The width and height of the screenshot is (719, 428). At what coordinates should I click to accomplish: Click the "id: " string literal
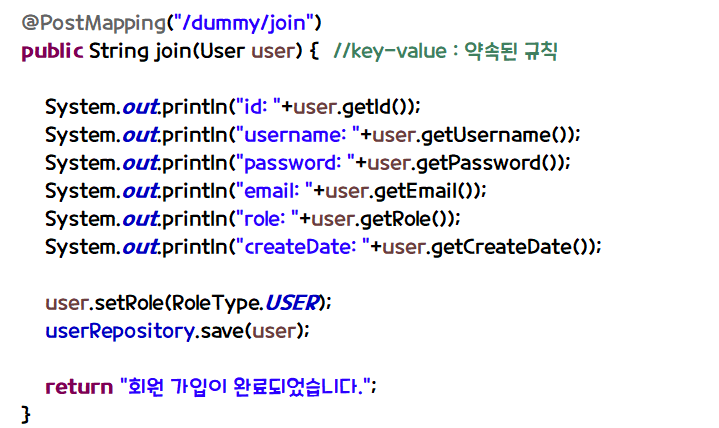point(258,107)
